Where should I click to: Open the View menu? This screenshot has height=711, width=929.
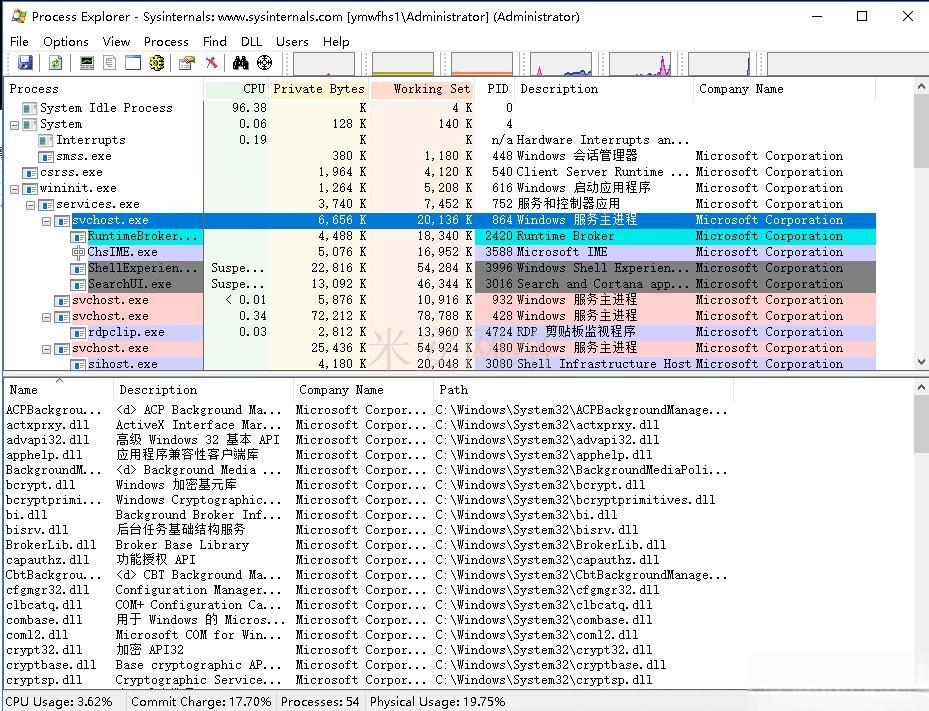click(x=116, y=41)
